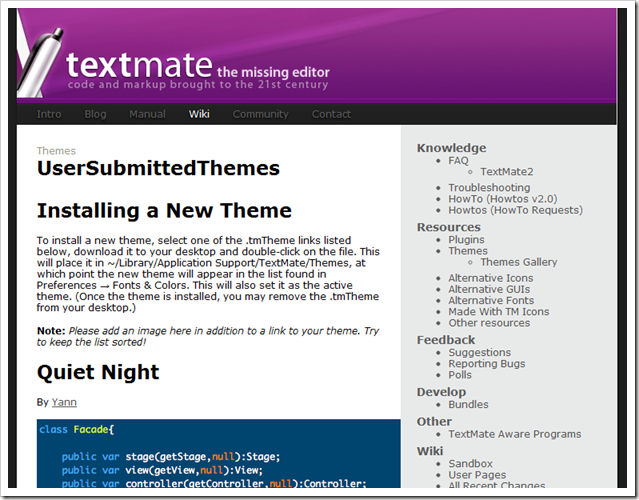The height and width of the screenshot is (500, 639).
Task: Open the Other resources link
Action: coord(489,323)
